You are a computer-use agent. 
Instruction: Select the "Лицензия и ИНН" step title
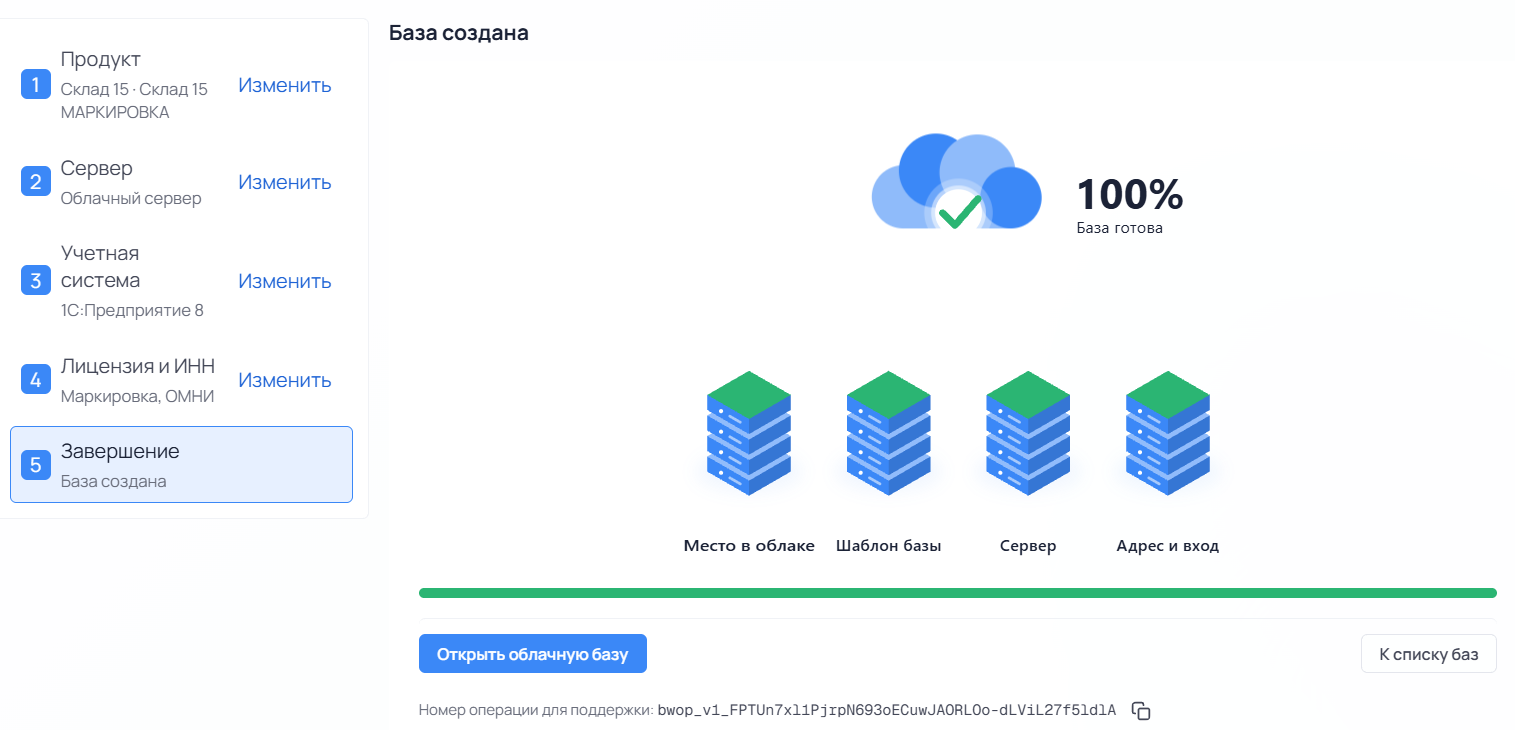(x=138, y=366)
